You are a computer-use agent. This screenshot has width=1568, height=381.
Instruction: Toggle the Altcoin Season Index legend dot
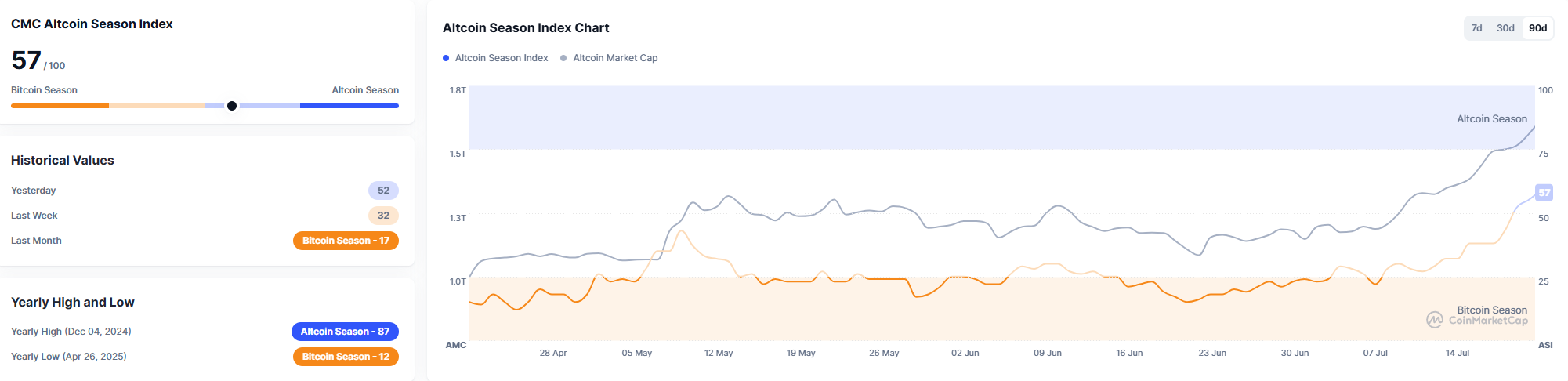pos(446,58)
